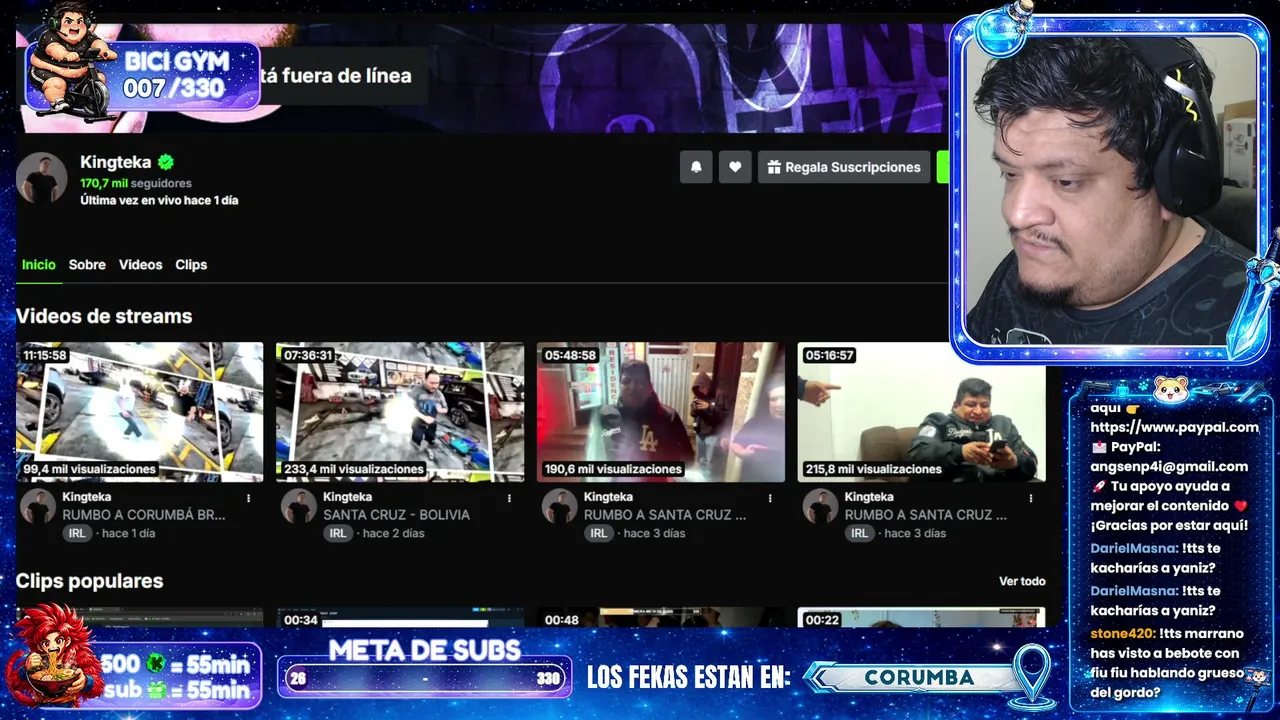The width and height of the screenshot is (1280, 720).
Task: Play the 05:16:57 stream video thumbnail
Action: (921, 412)
